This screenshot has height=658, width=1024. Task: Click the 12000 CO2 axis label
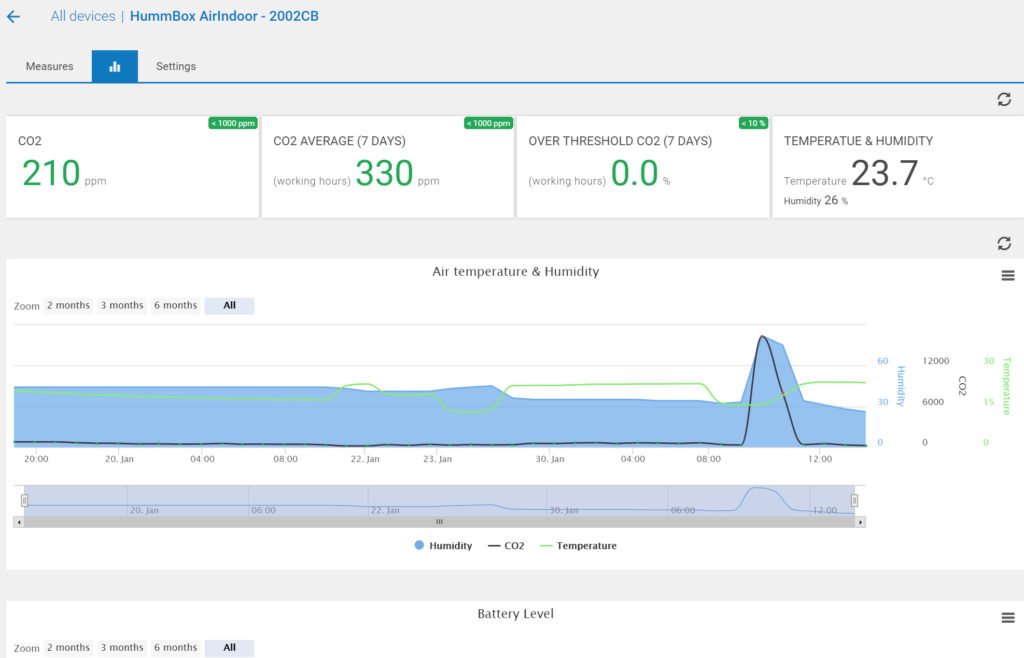[x=935, y=361]
